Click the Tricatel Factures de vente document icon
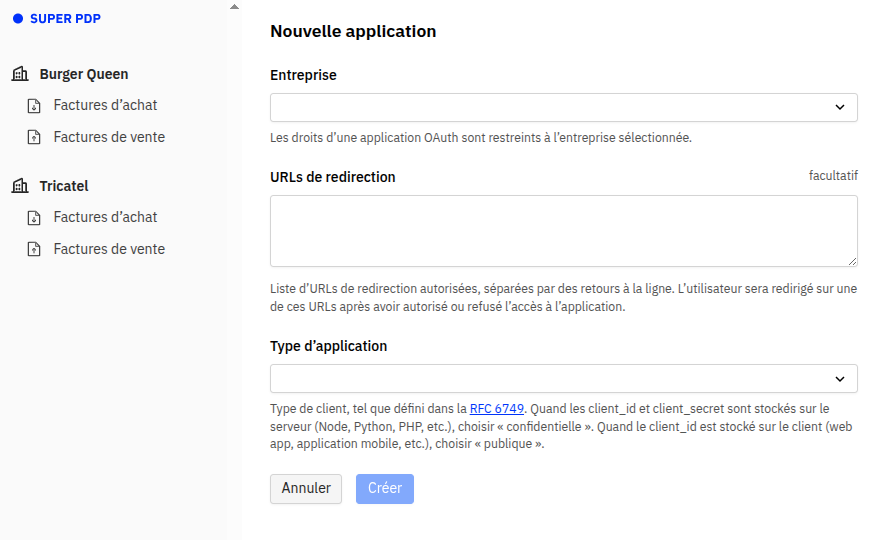This screenshot has width=889, height=540. pos(34,249)
